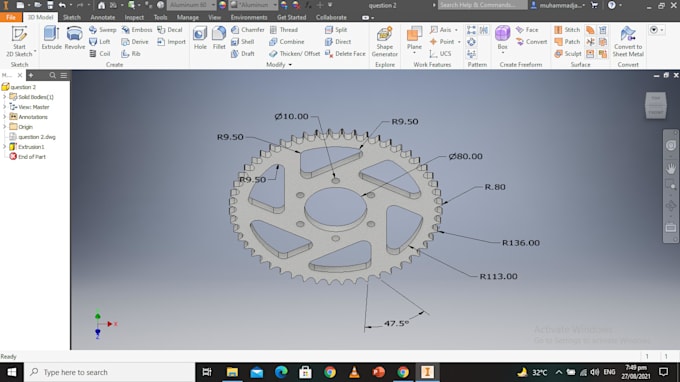The width and height of the screenshot is (680, 382).
Task: Select the Revolve tool
Action: pyautogui.click(x=75, y=37)
